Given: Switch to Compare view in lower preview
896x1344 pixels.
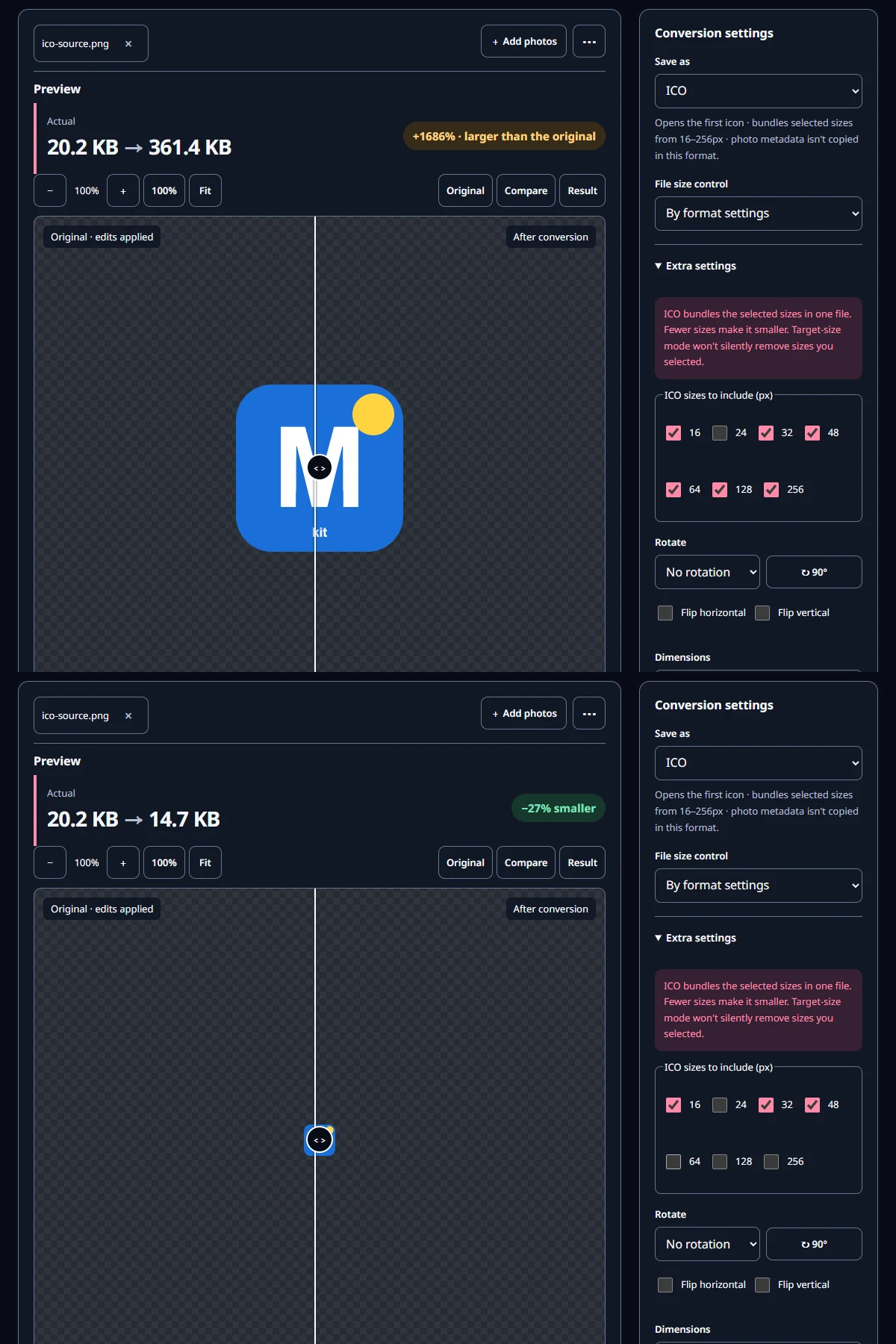Looking at the screenshot, I should [526, 862].
